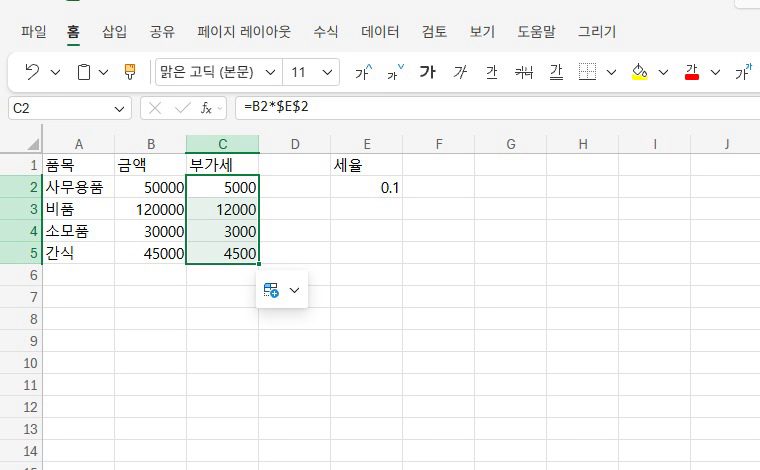This screenshot has height=470, width=760.
Task: Click cell containing 소모품
Action: pos(79,231)
